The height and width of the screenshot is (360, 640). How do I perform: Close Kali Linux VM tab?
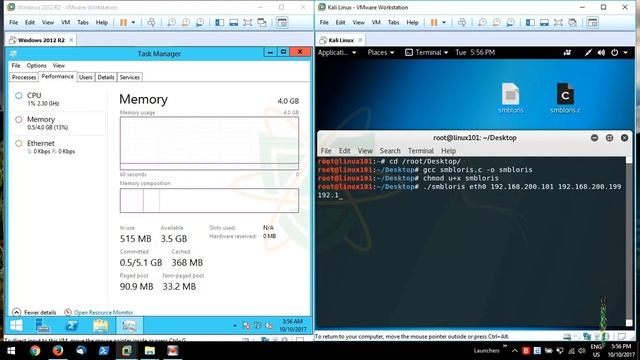point(360,40)
